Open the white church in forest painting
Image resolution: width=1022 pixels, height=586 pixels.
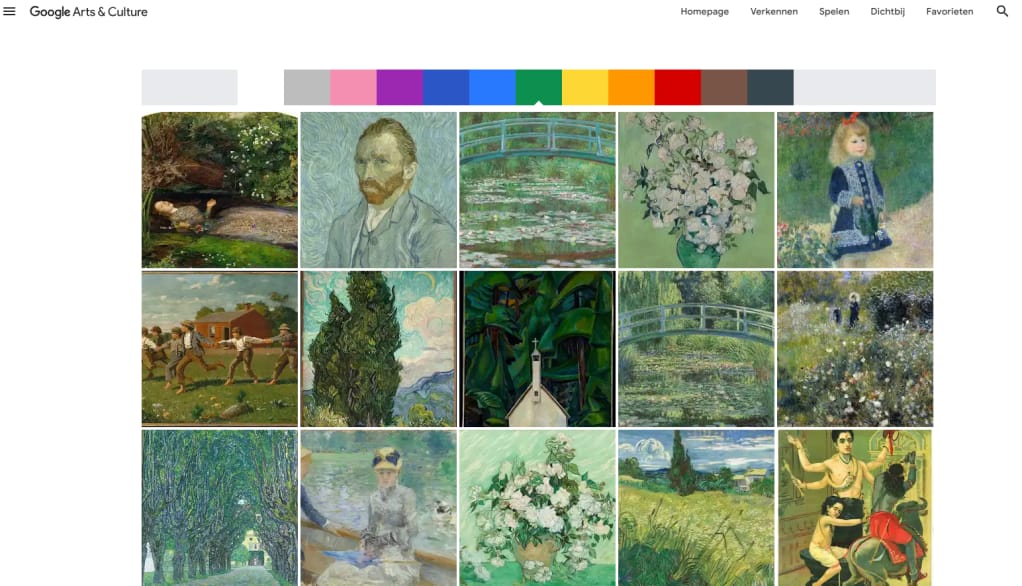click(537, 349)
